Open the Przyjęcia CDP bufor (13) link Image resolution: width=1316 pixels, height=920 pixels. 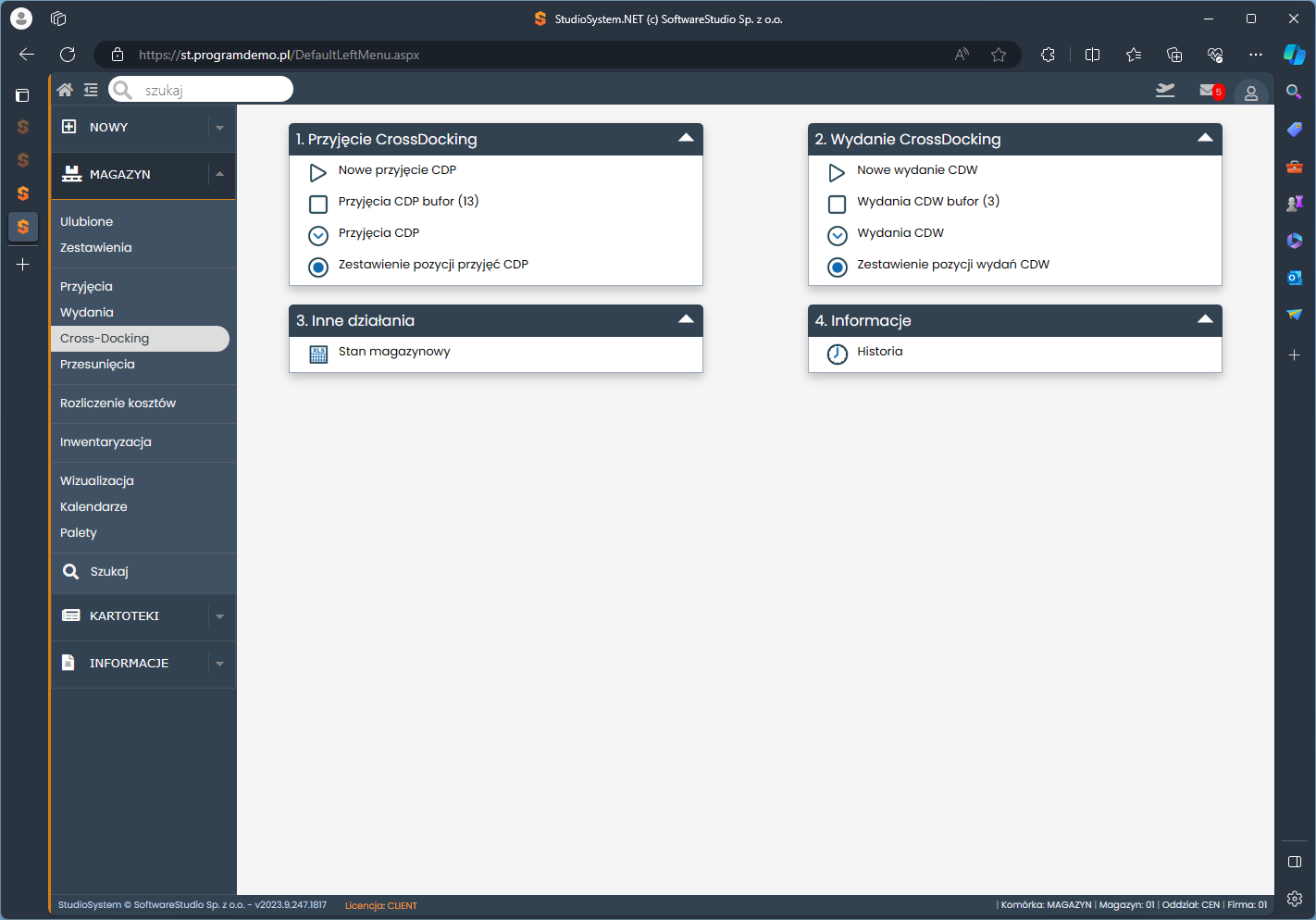pos(408,202)
